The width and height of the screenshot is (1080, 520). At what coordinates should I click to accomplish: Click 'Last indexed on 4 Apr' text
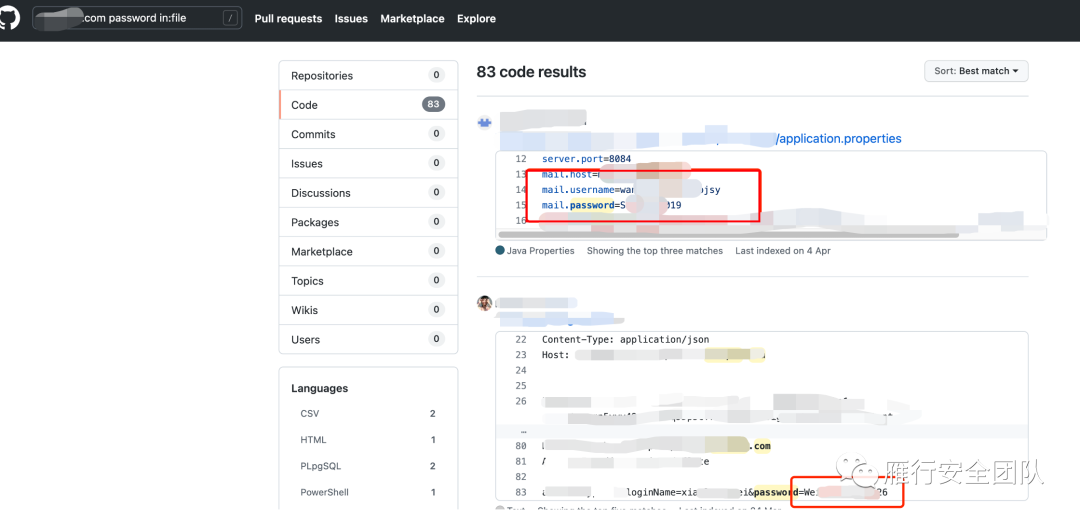coord(783,251)
